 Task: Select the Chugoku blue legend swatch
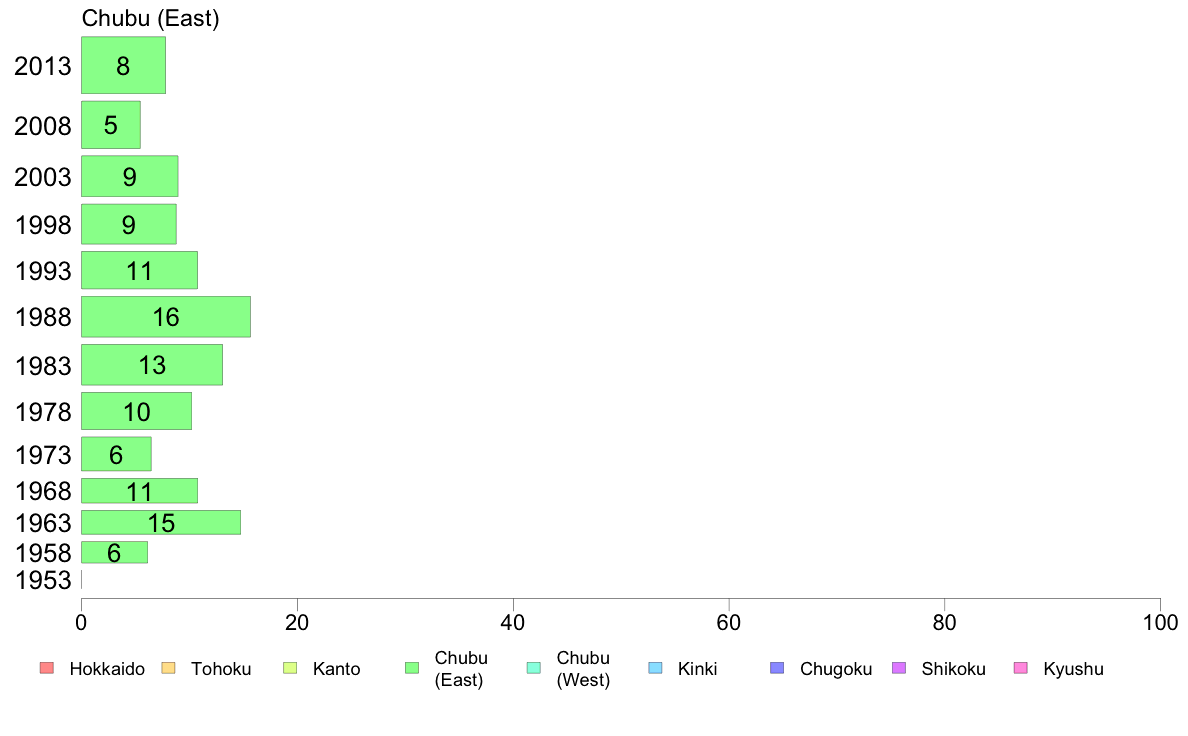[x=777, y=668]
